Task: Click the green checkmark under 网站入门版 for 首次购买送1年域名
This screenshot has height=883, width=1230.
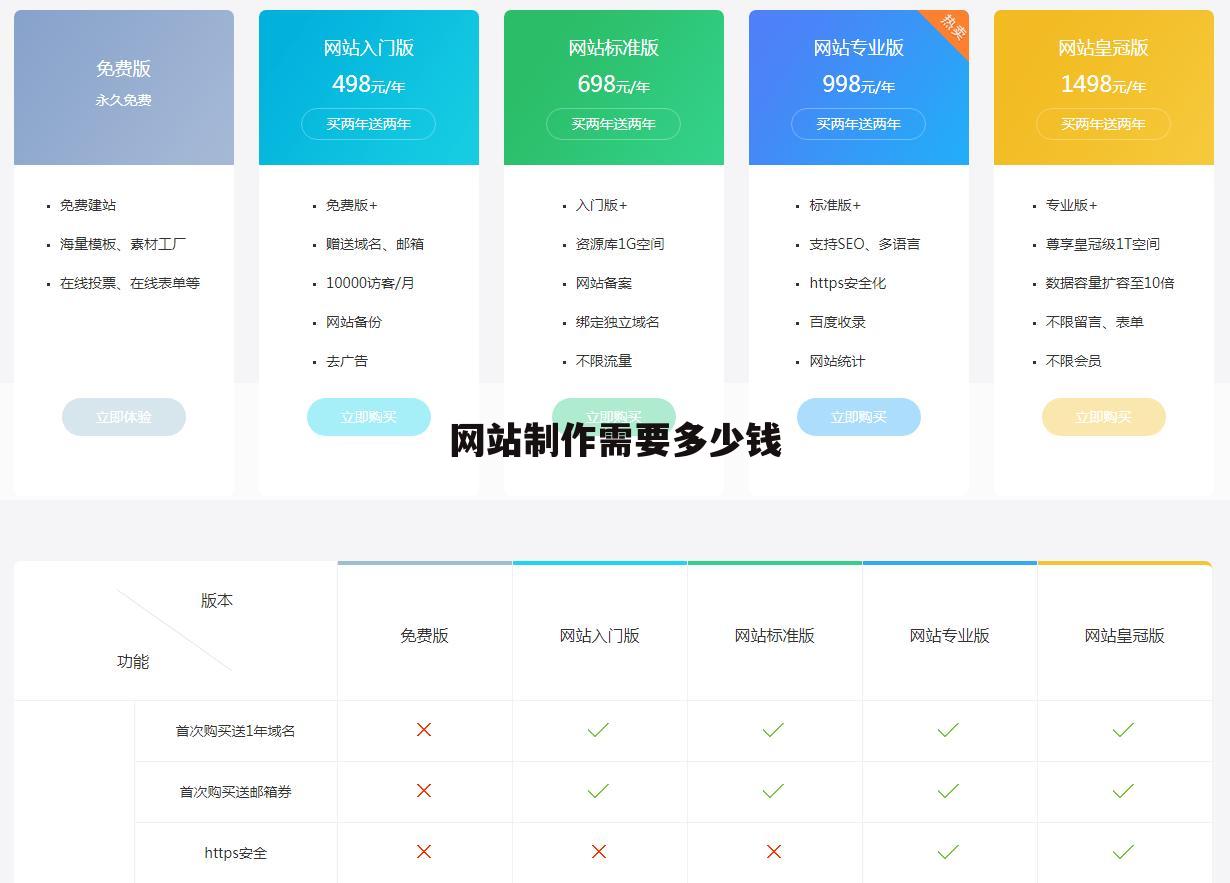Action: click(598, 730)
